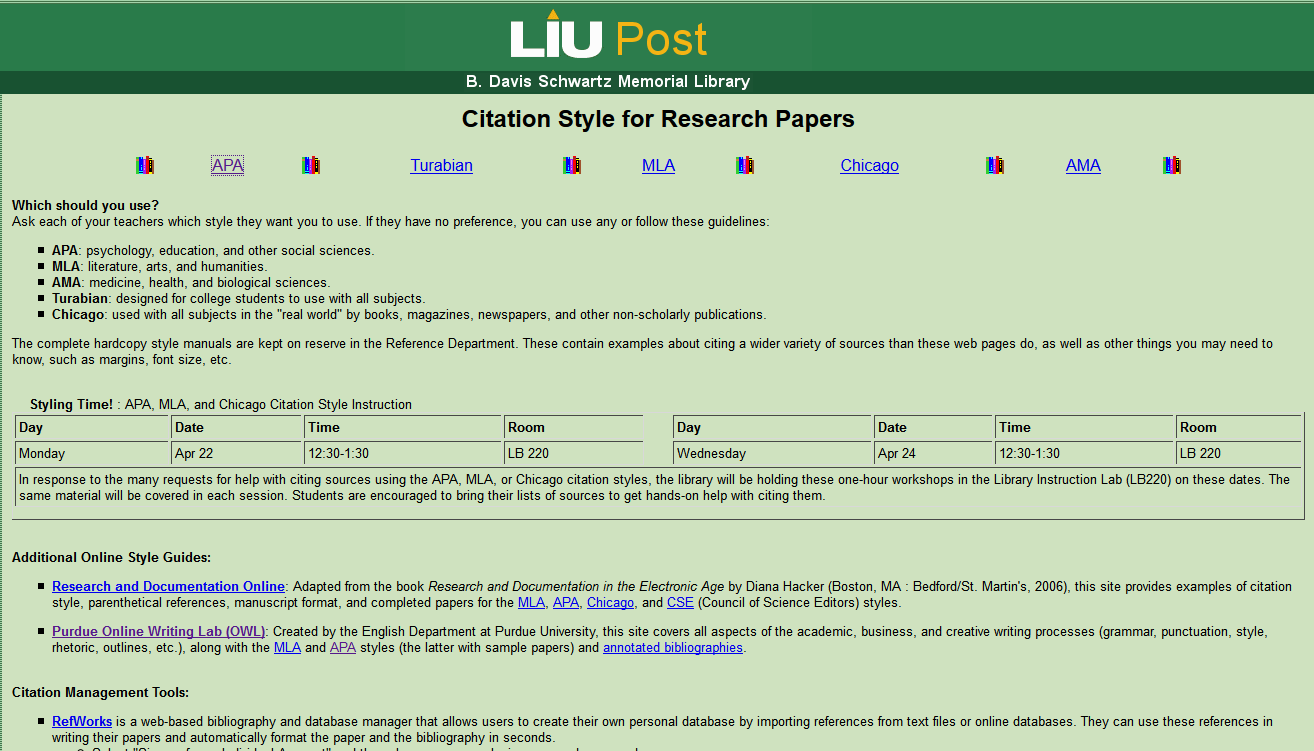The height and width of the screenshot is (751, 1314).
Task: Click the Apr 22 date cell
Action: point(237,453)
